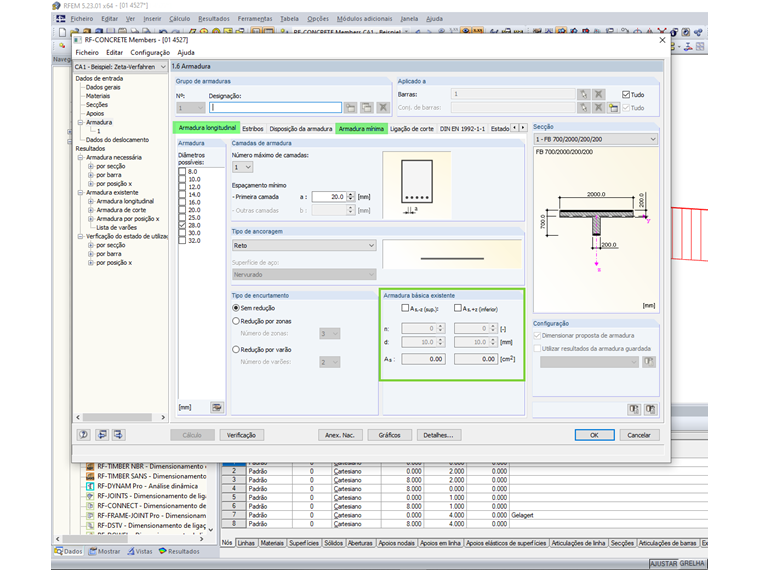Viewport: 760px width, 570px height.
Task: Collapse the Armadura necessária tree node
Action: coord(80,157)
